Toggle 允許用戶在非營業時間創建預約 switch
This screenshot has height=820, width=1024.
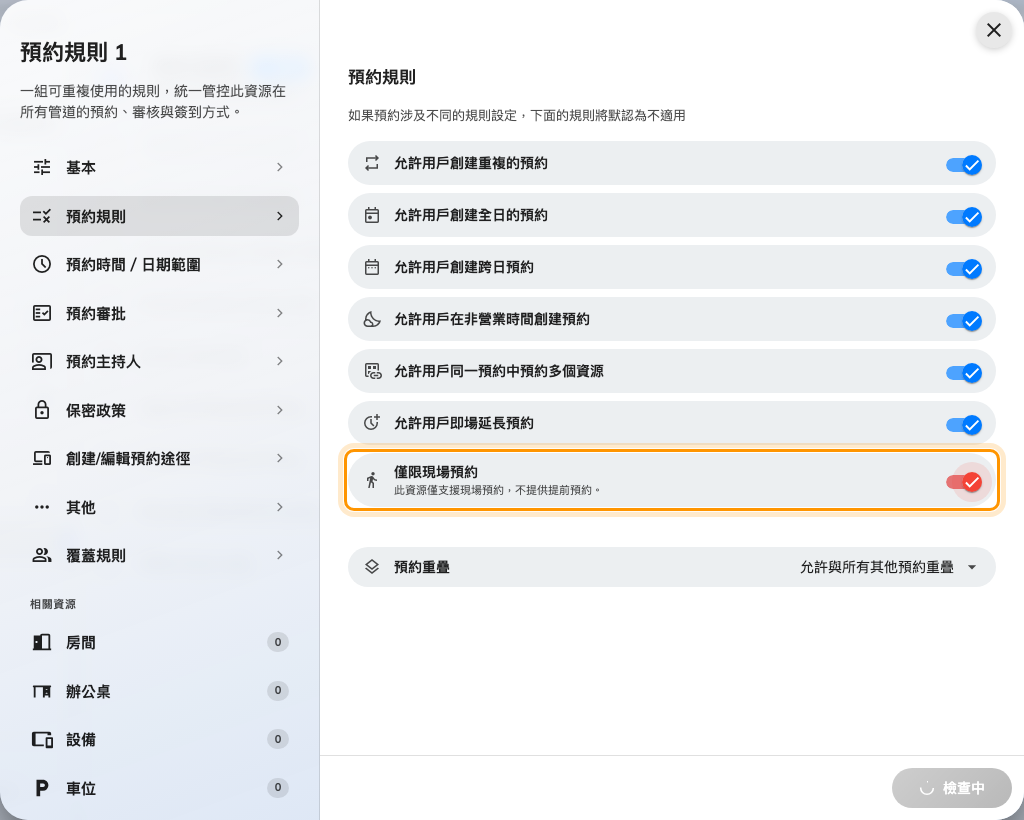point(964,321)
